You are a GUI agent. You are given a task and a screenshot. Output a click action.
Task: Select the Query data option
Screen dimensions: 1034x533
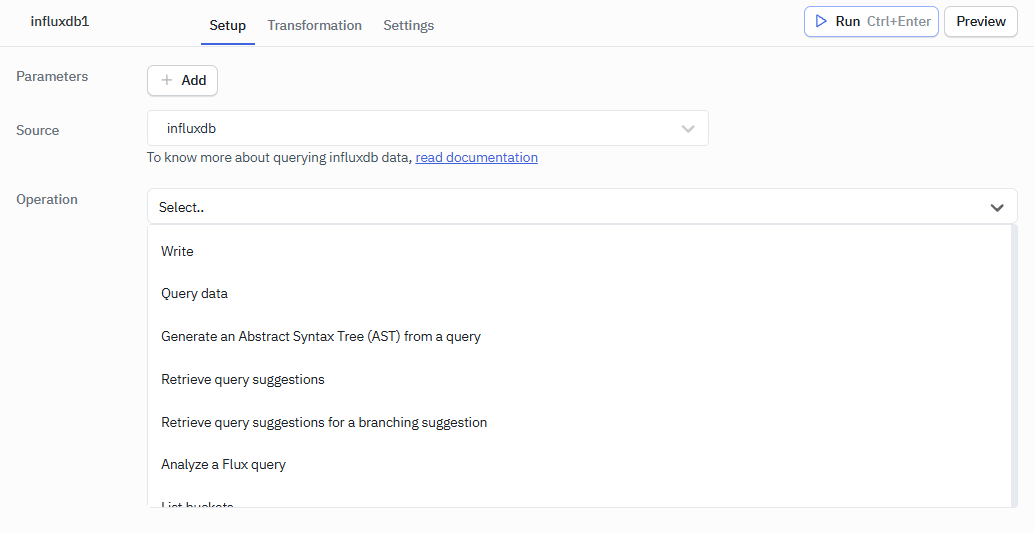(x=194, y=294)
